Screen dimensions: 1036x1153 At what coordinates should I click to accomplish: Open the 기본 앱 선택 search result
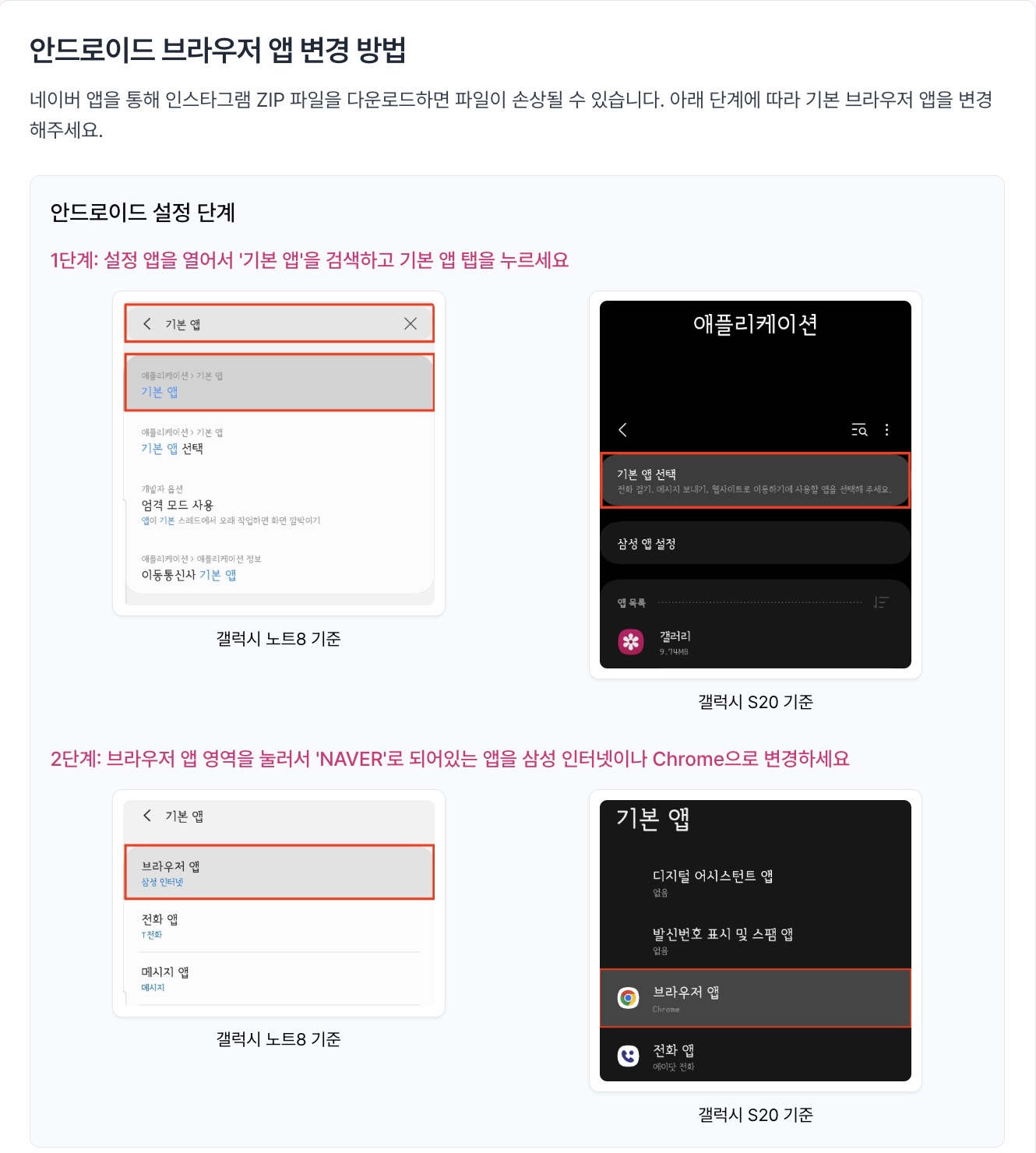click(x=279, y=441)
